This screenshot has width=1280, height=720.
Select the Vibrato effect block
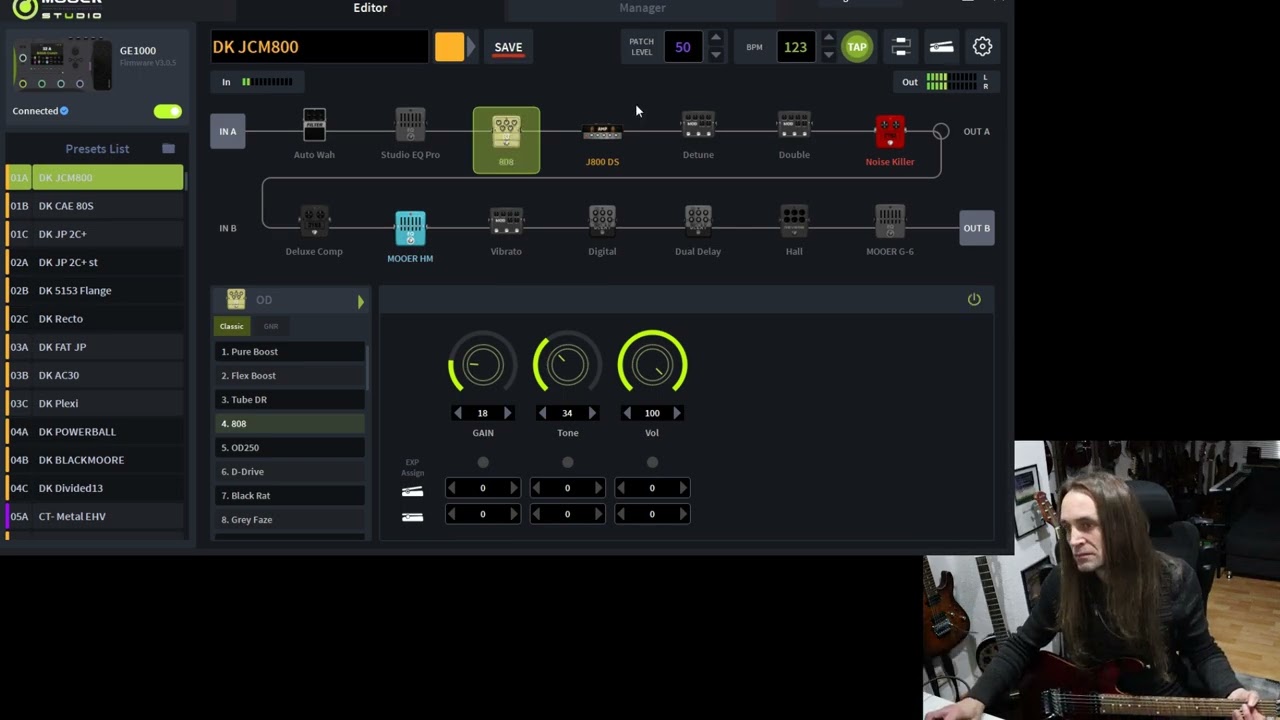(x=506, y=222)
